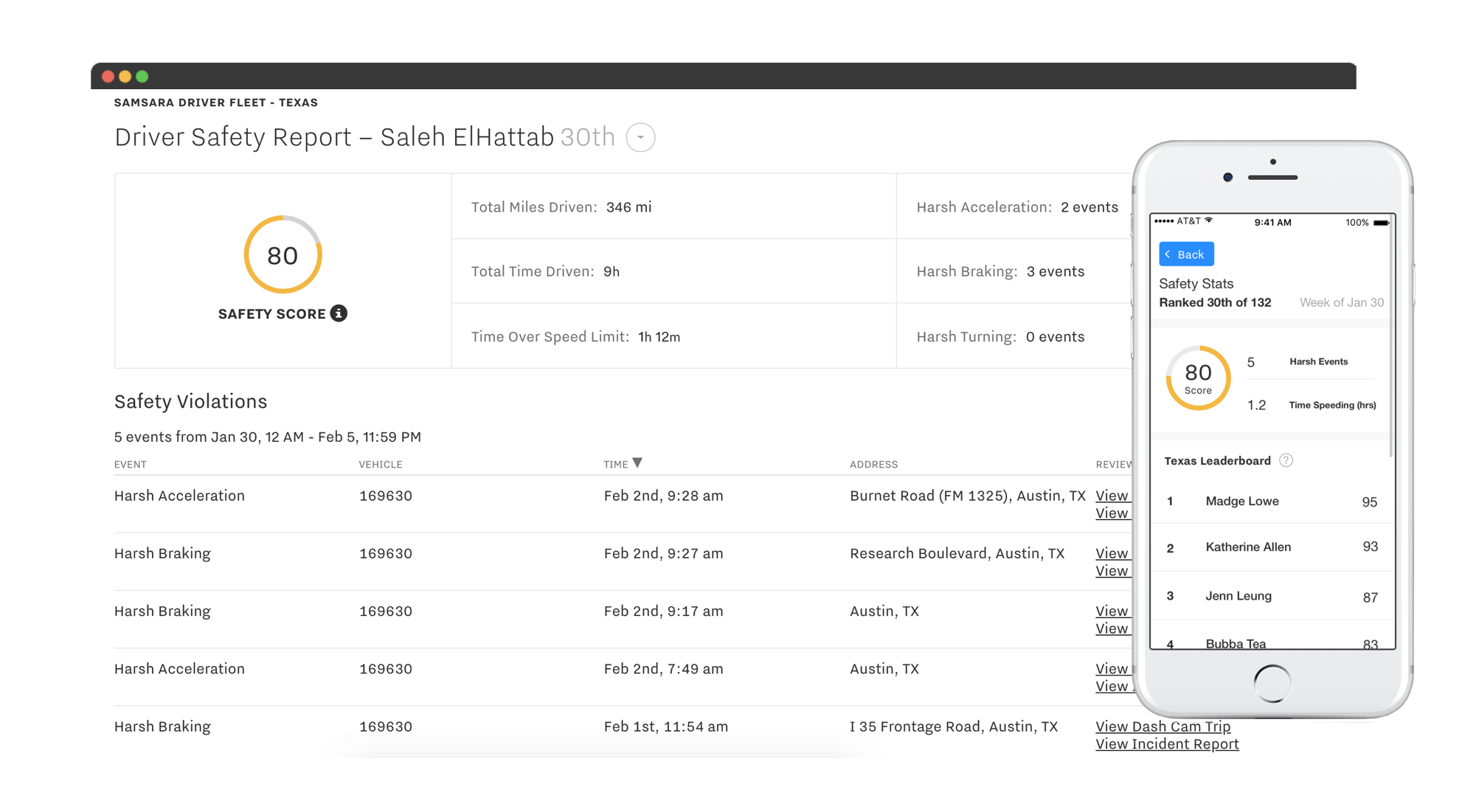
Task: Tap the Texas Leaderboard help icon
Action: 1286,460
